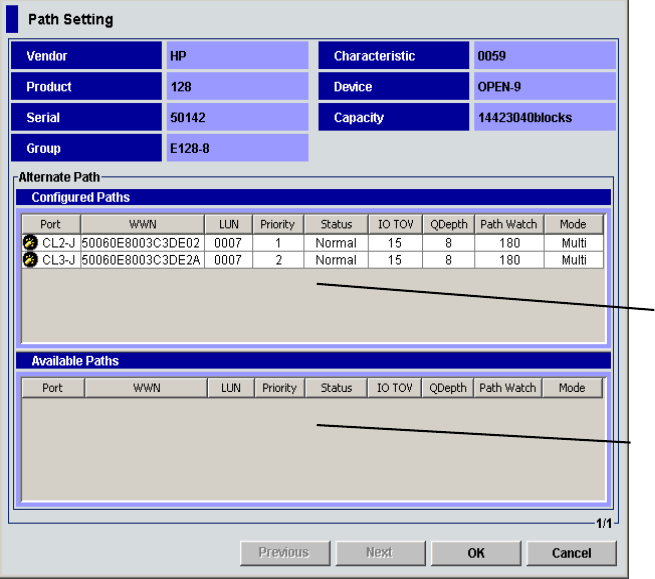The image size is (655, 579).
Task: Click the Serial value field 50142
Action: 234,118
